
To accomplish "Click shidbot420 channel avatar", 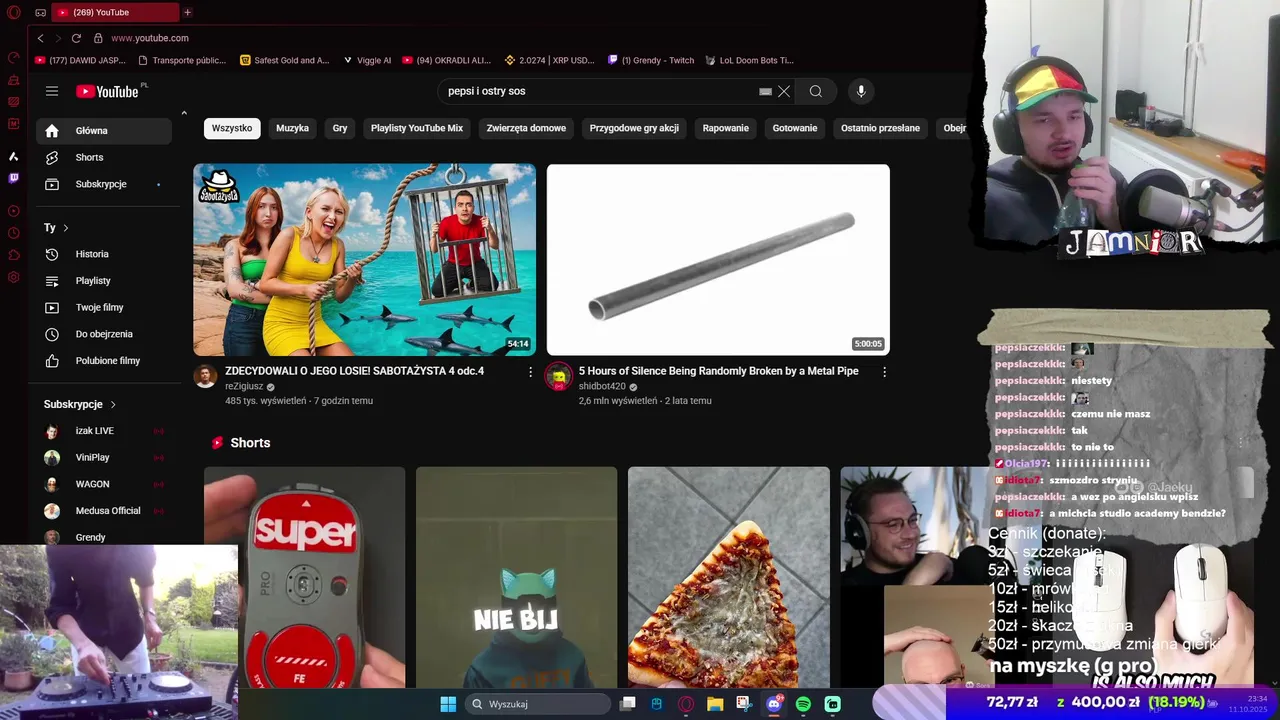I will pos(558,376).
